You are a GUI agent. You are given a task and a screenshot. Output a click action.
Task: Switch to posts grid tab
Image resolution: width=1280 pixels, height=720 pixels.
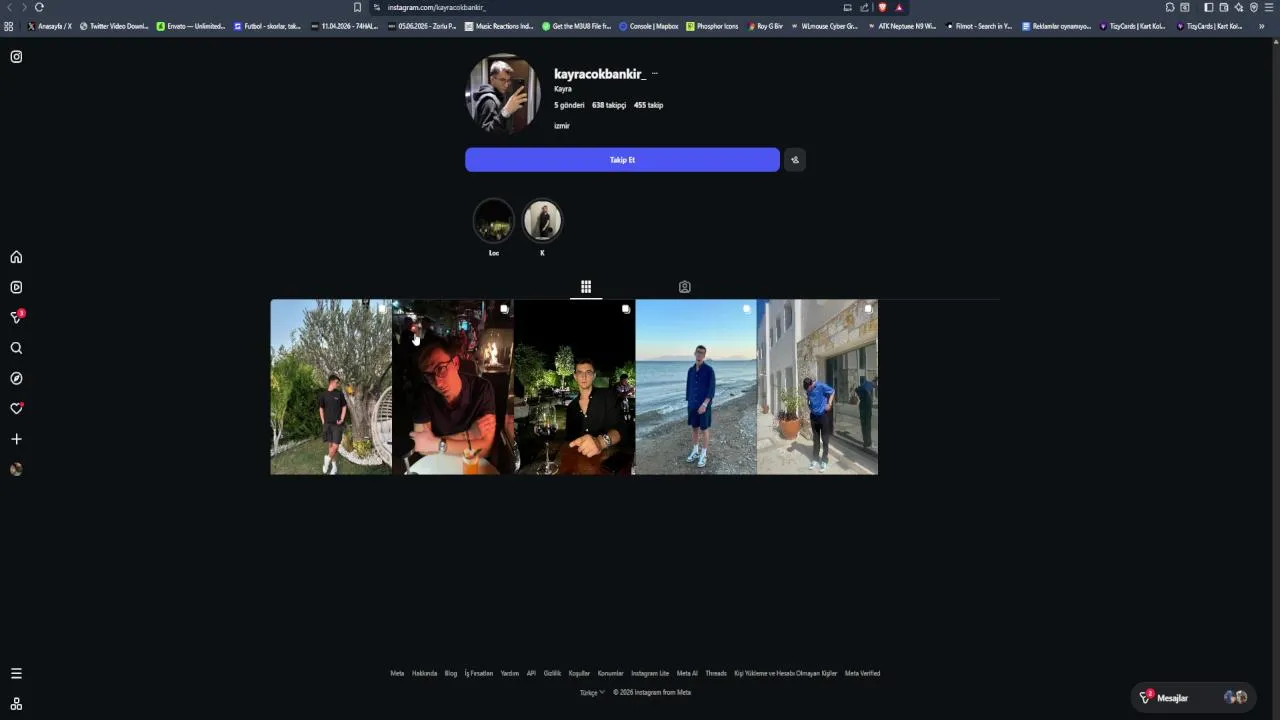586,287
